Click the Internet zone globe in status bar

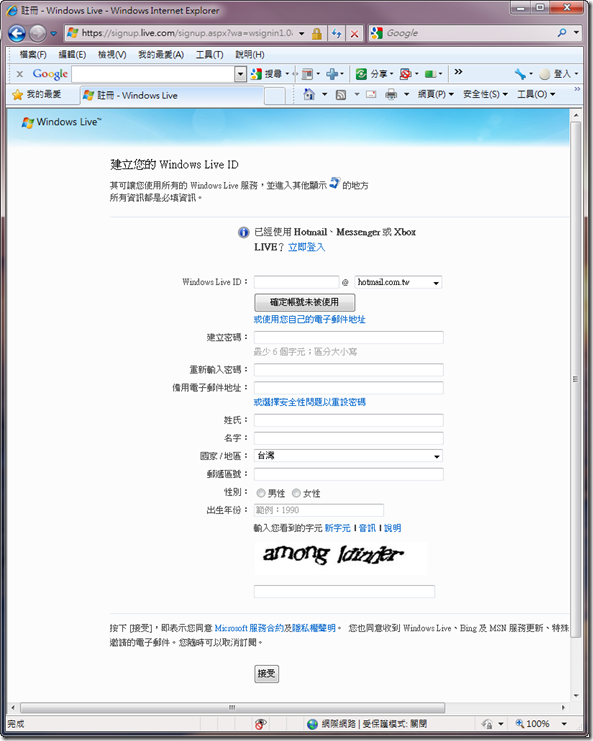click(312, 724)
